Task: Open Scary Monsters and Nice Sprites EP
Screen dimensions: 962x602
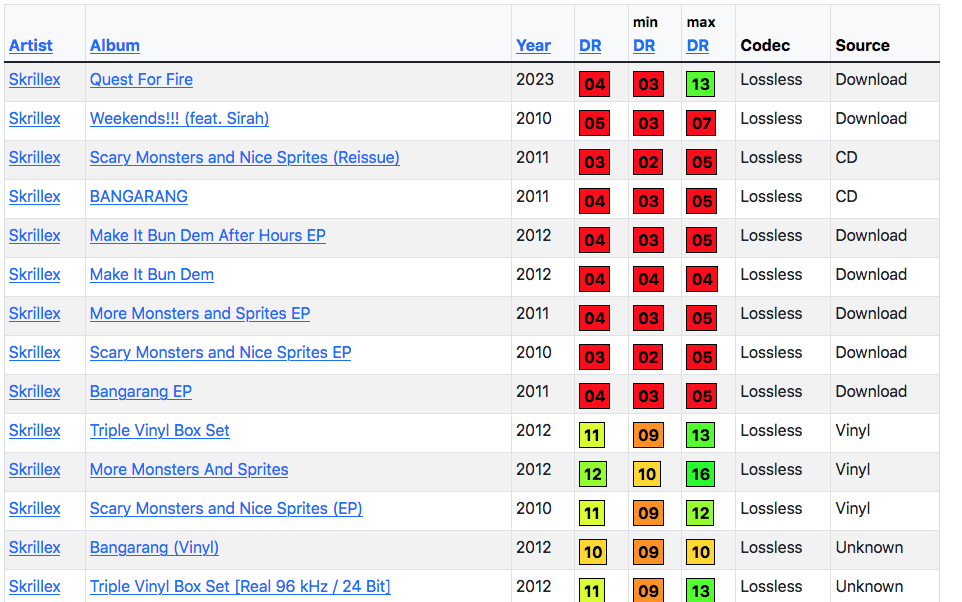Action: [220, 353]
